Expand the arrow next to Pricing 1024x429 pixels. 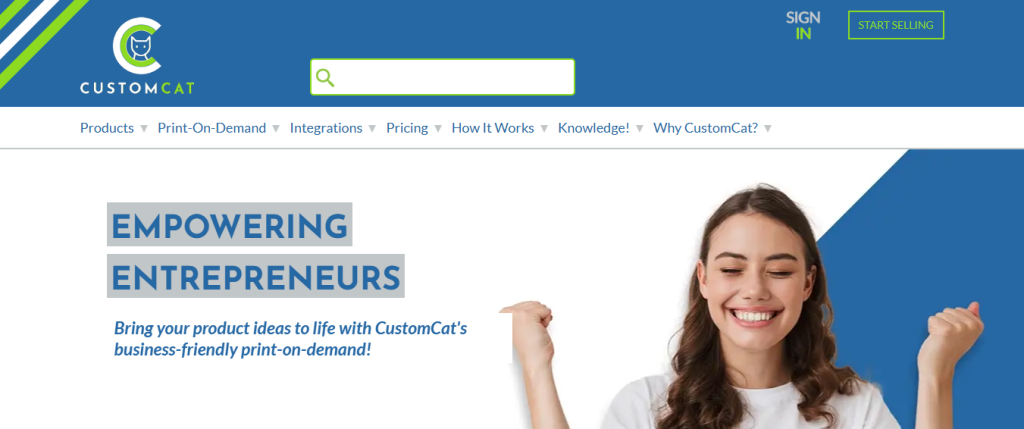click(x=438, y=129)
